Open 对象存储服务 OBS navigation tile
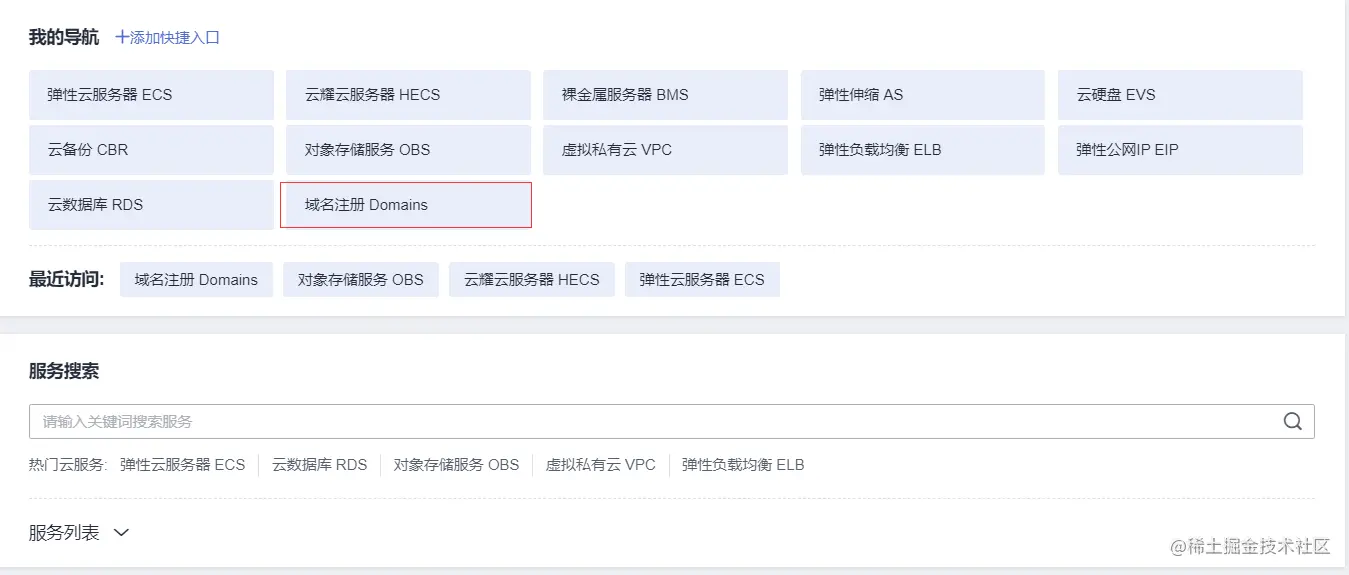 [408, 150]
